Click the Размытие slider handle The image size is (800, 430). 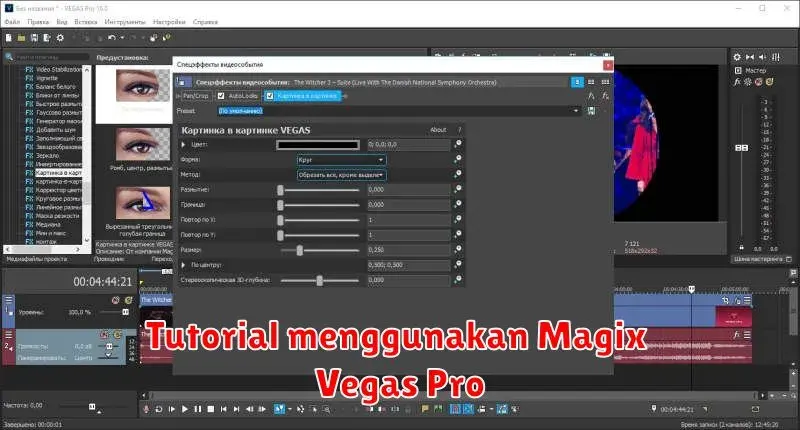tap(280, 190)
